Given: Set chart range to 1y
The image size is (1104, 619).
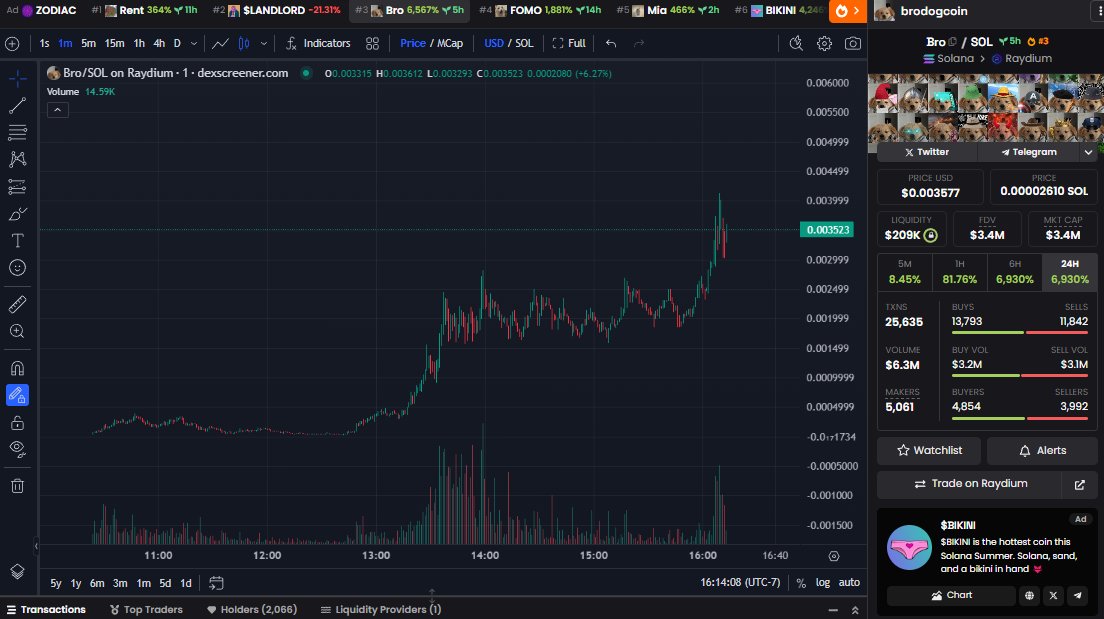Looking at the screenshot, I should 76,583.
